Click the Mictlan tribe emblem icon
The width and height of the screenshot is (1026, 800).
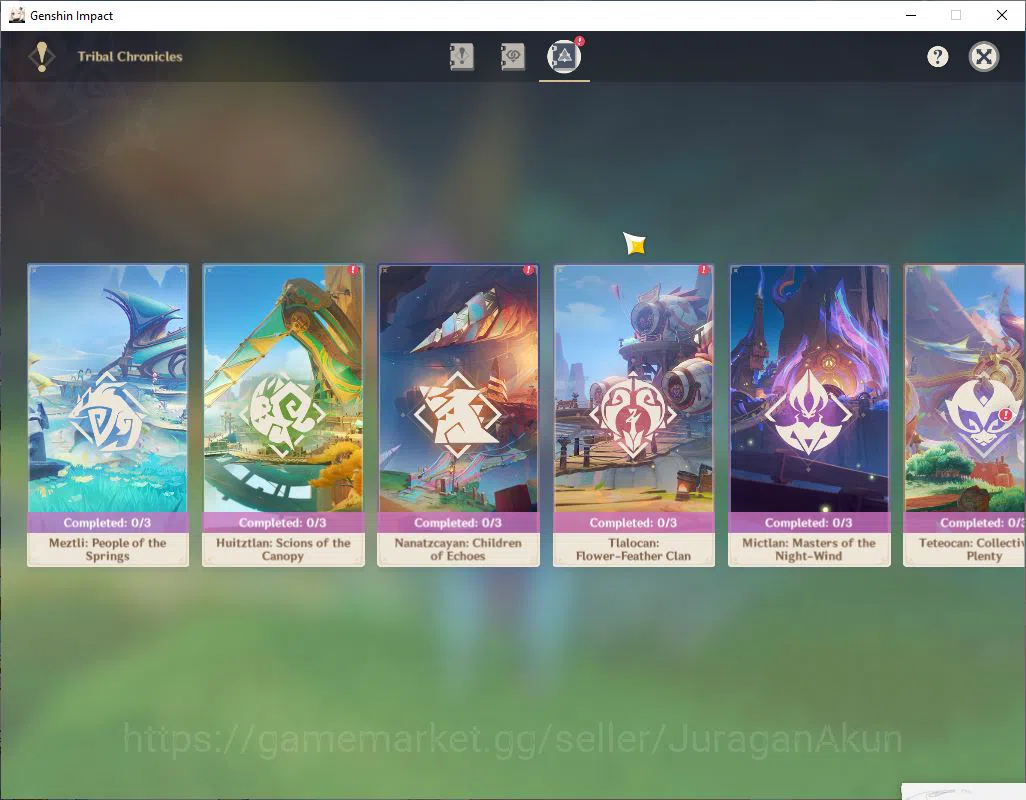[809, 413]
